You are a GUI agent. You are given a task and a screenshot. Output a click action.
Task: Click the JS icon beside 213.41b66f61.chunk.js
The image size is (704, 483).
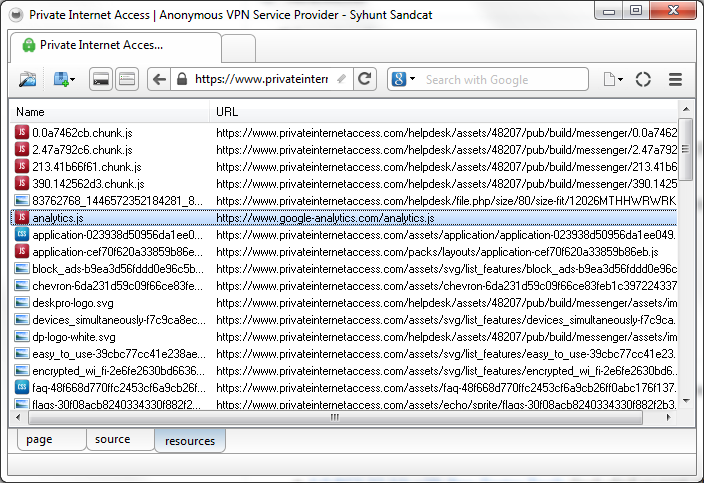pyautogui.click(x=22, y=167)
